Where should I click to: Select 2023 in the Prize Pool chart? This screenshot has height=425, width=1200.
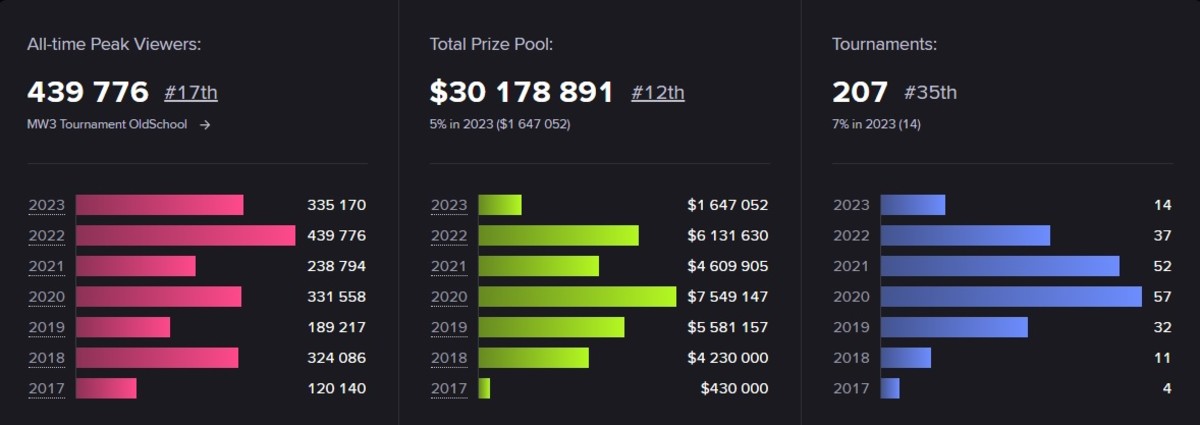(449, 205)
